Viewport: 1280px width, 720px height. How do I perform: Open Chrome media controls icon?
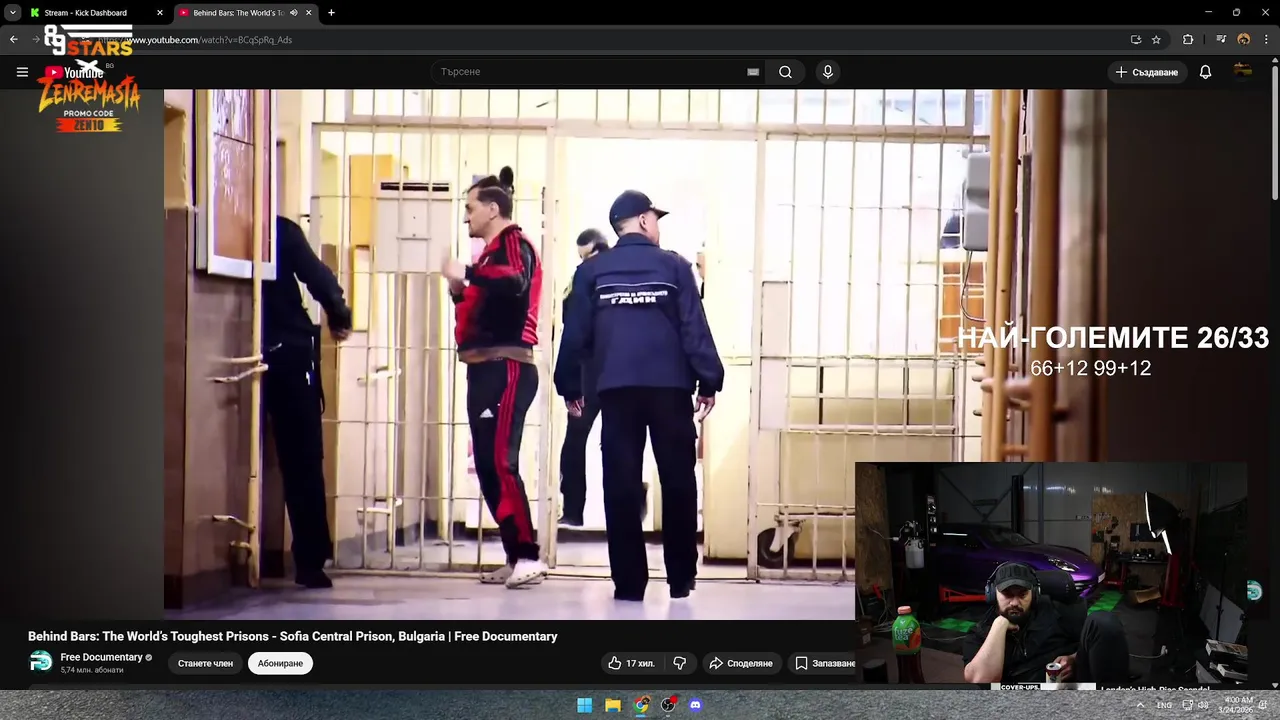tap(1221, 40)
